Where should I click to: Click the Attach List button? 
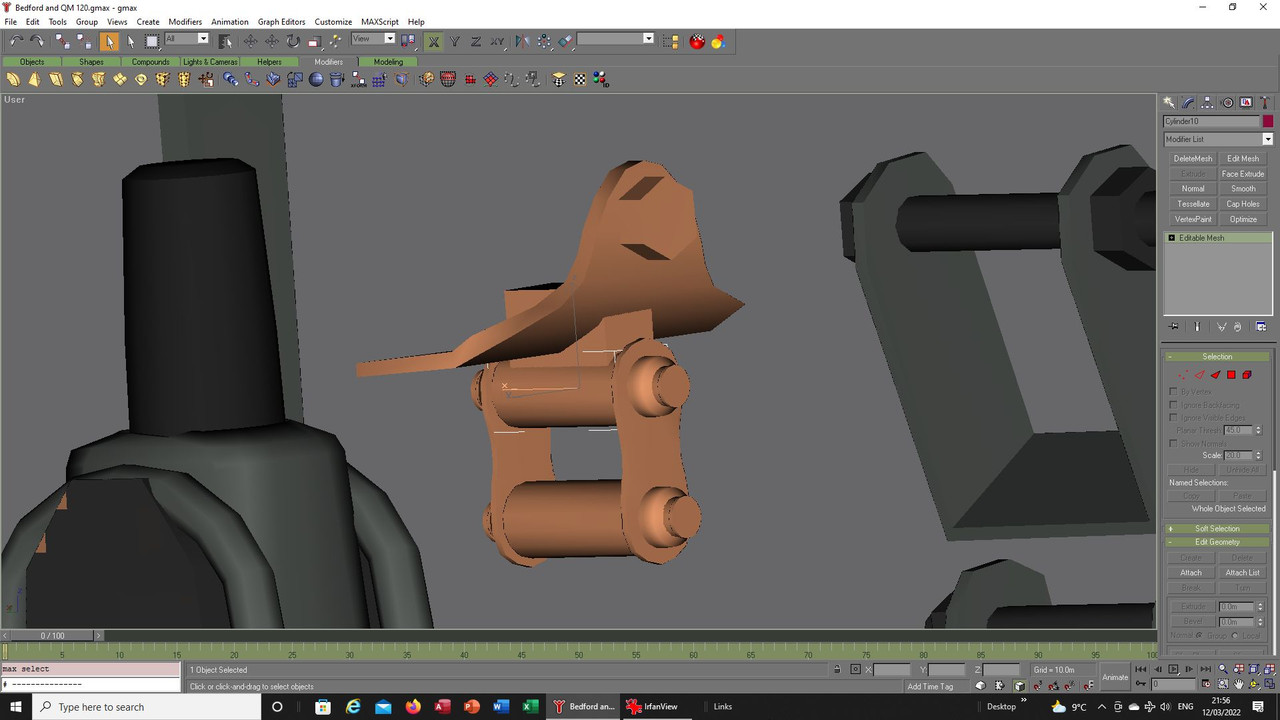click(x=1243, y=572)
